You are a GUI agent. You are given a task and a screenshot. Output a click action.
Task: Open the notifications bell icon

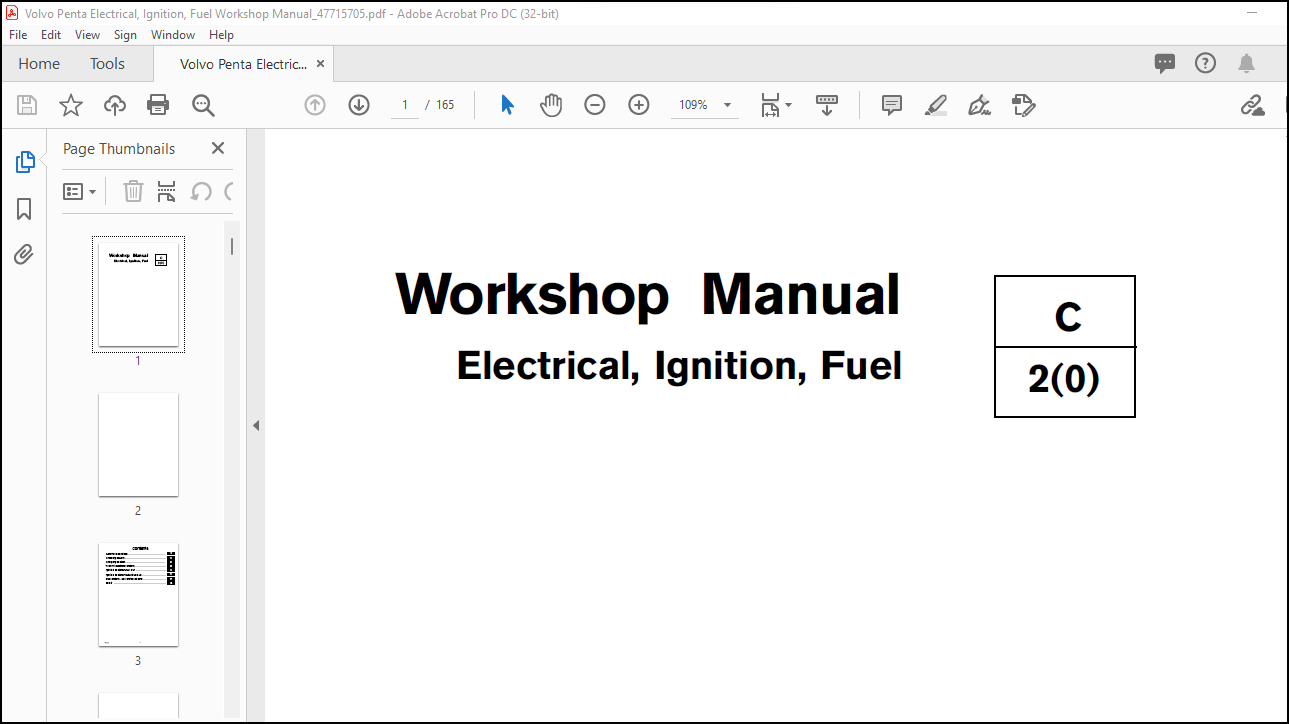pos(1246,64)
